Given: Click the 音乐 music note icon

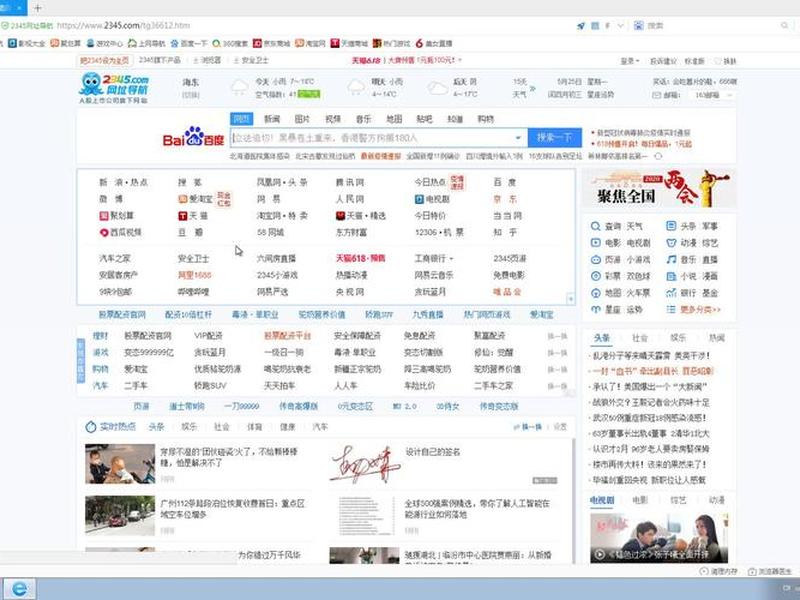Looking at the screenshot, I should pos(671,260).
